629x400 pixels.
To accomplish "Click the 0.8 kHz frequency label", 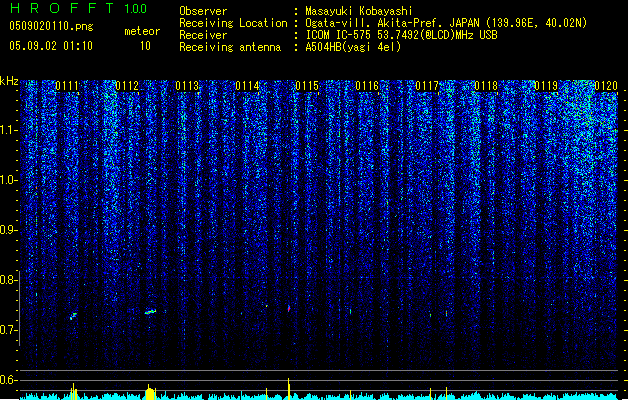I will coord(9,280).
